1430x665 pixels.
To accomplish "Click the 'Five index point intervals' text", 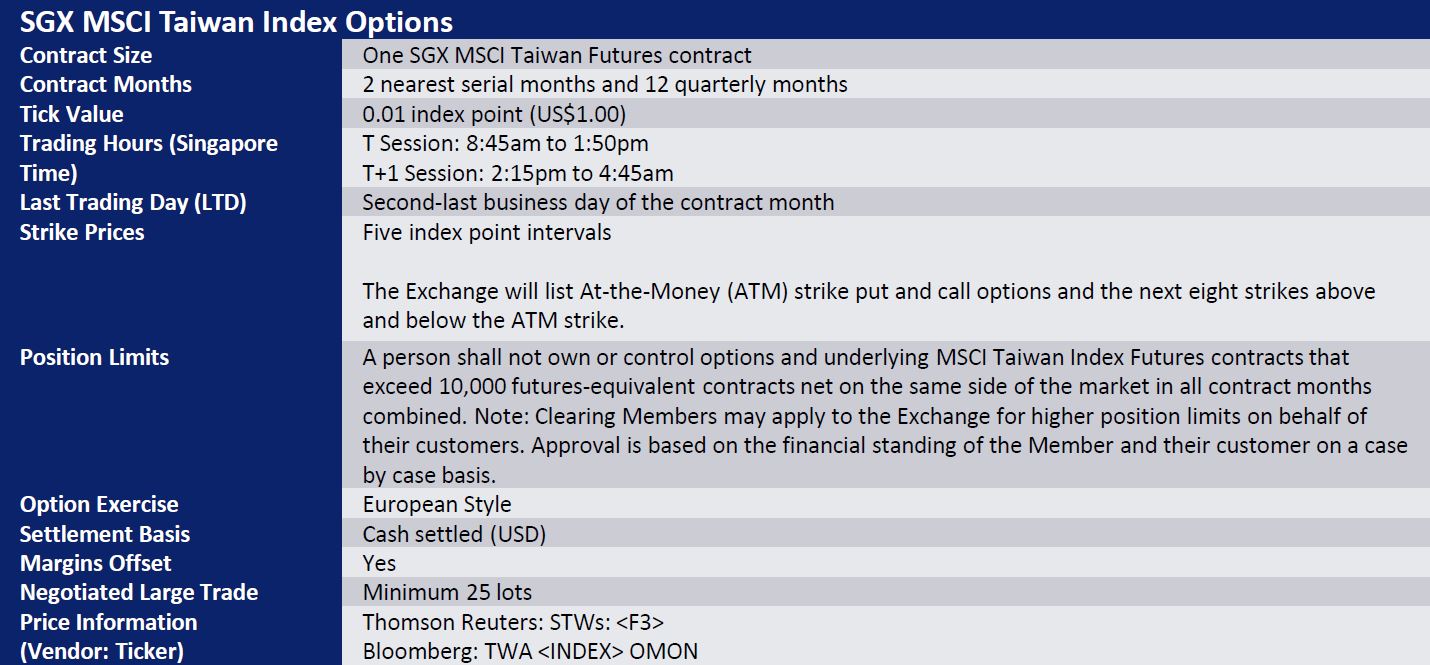I will [487, 233].
